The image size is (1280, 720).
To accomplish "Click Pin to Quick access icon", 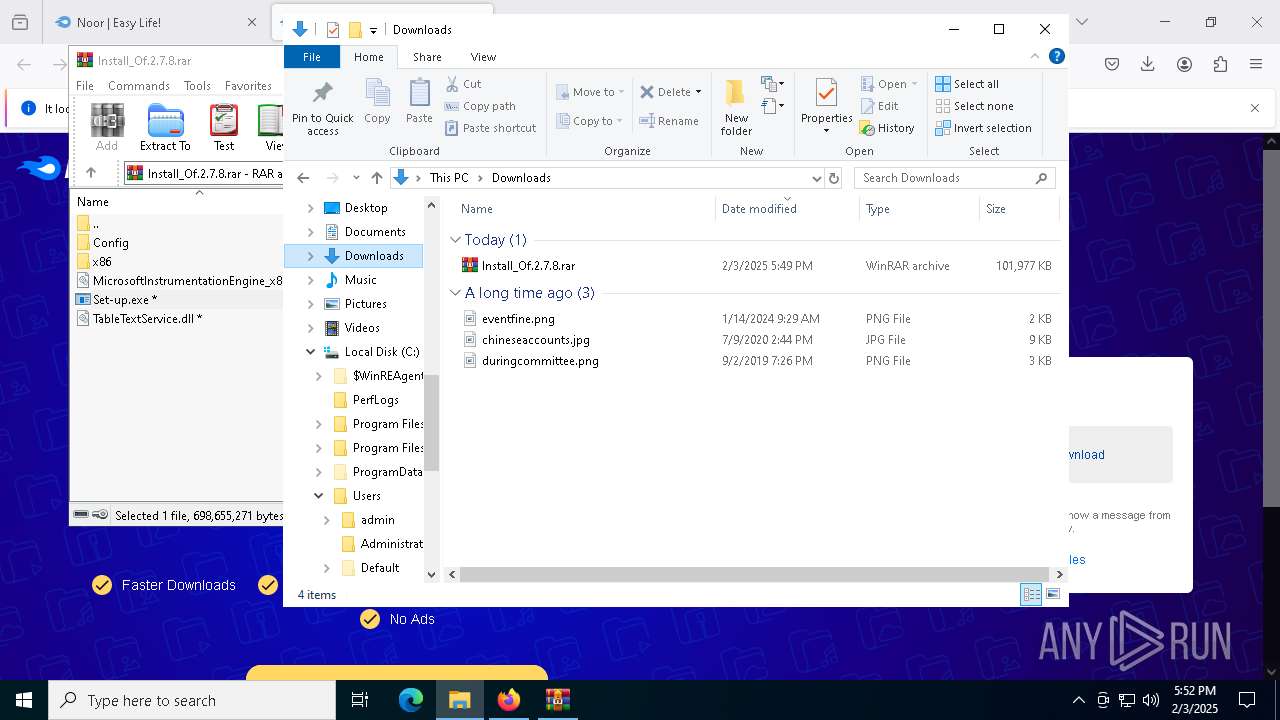I will (x=322, y=108).
